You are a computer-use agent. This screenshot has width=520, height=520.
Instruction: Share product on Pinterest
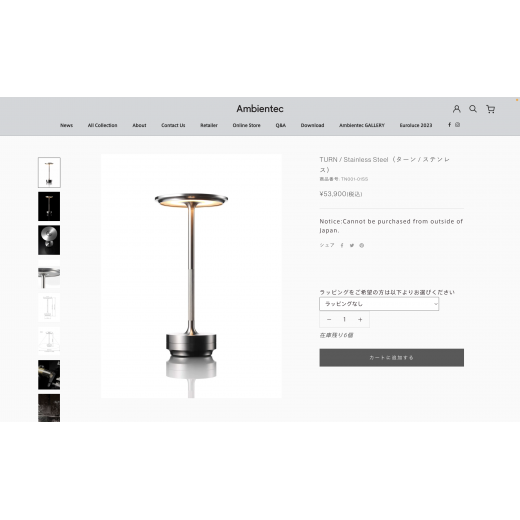(x=362, y=245)
